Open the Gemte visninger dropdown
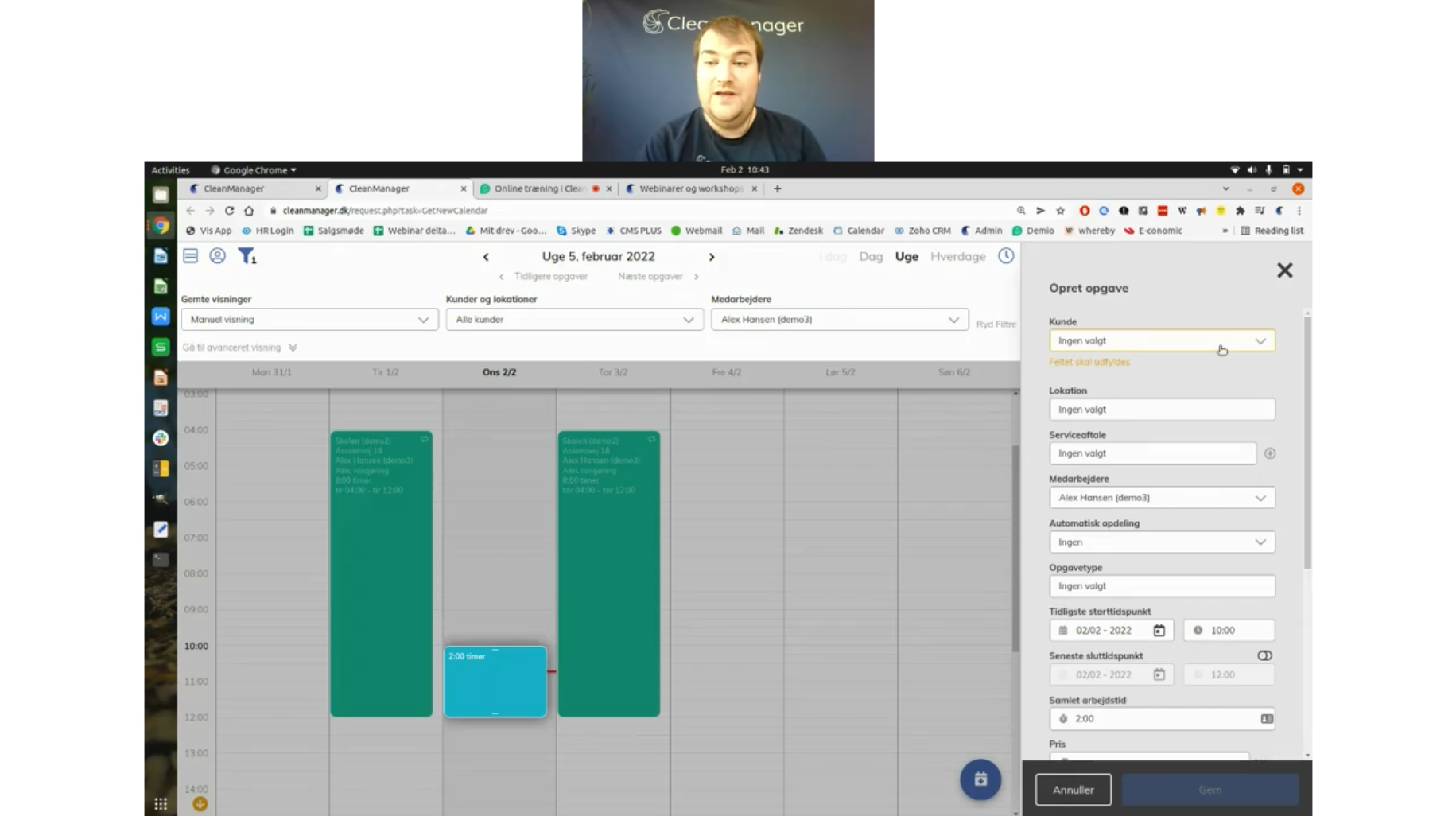Screen dimensions: 1456x816 pyautogui.click(x=309, y=320)
